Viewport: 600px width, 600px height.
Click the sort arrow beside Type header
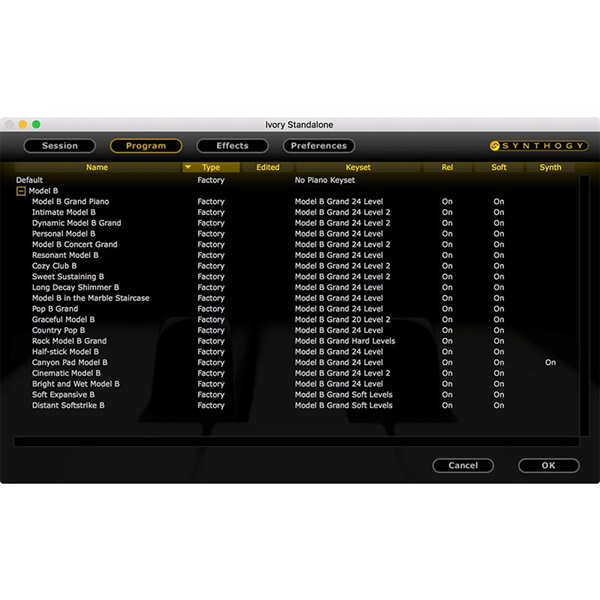pyautogui.click(x=188, y=168)
